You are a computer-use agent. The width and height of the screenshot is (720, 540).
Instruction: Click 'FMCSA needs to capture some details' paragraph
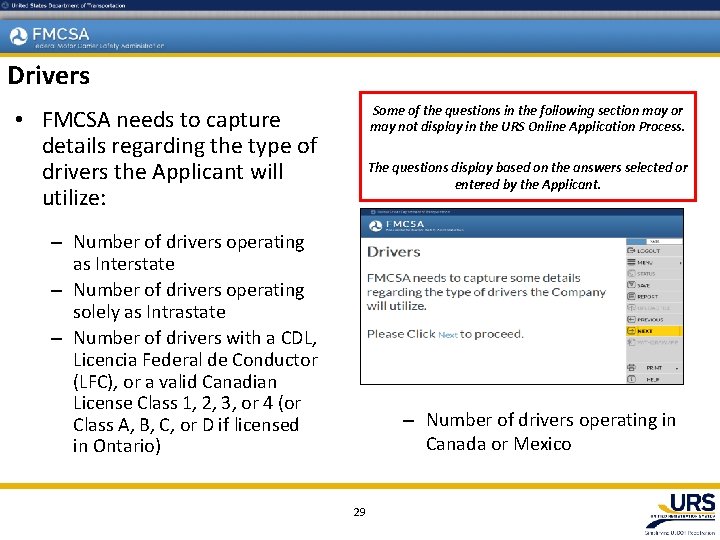coord(486,292)
